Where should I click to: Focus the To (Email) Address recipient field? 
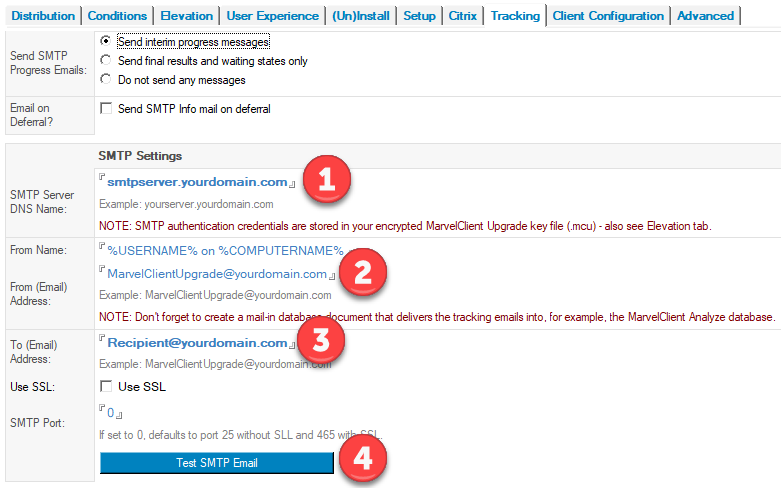(x=197, y=343)
